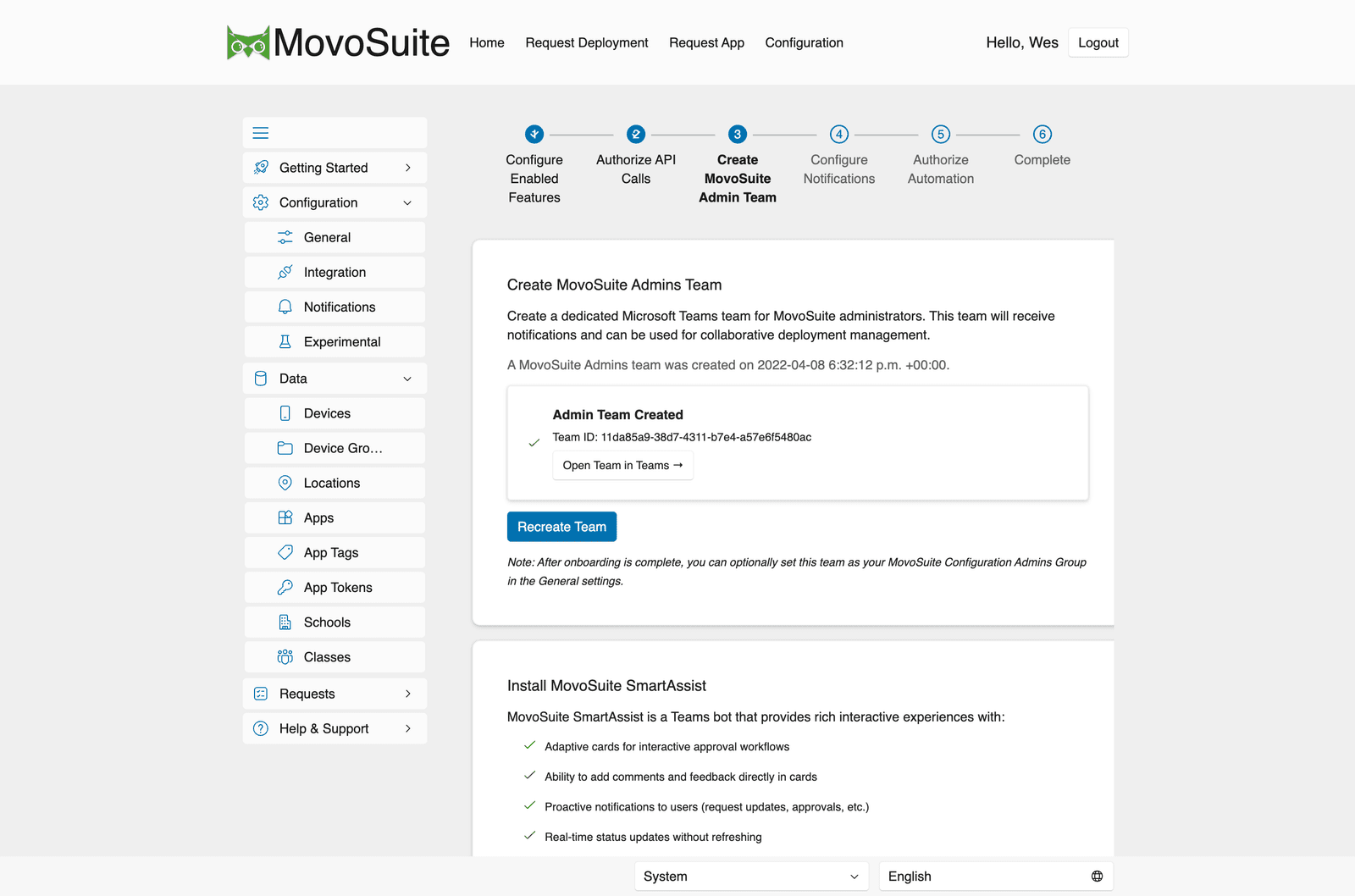Expand the Getting Started chevron
Screen dimensions: 1355x896
408,168
